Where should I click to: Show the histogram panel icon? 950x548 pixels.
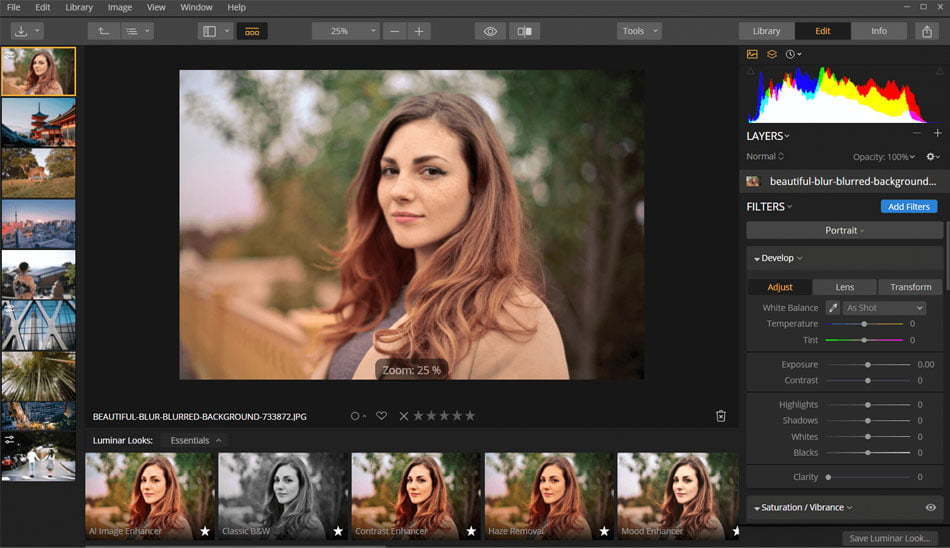[752, 54]
